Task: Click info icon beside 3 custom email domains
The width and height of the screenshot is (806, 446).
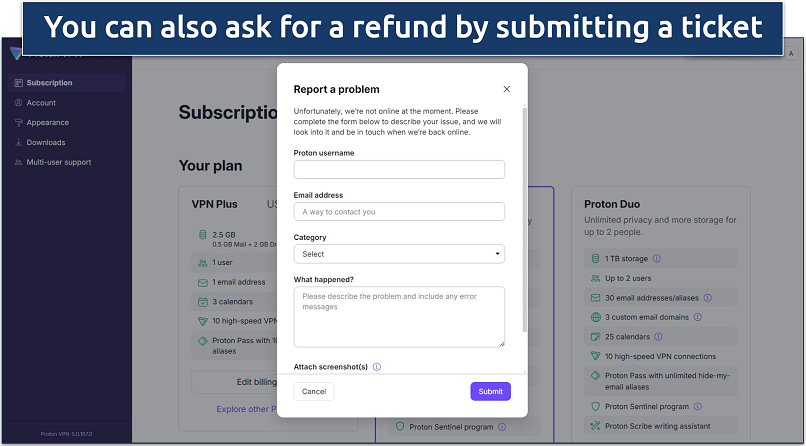Action: point(695,317)
